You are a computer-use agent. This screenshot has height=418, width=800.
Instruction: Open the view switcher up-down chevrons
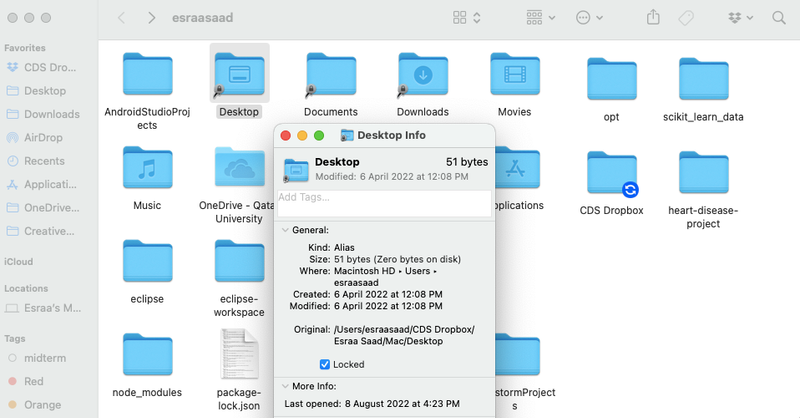tap(477, 18)
